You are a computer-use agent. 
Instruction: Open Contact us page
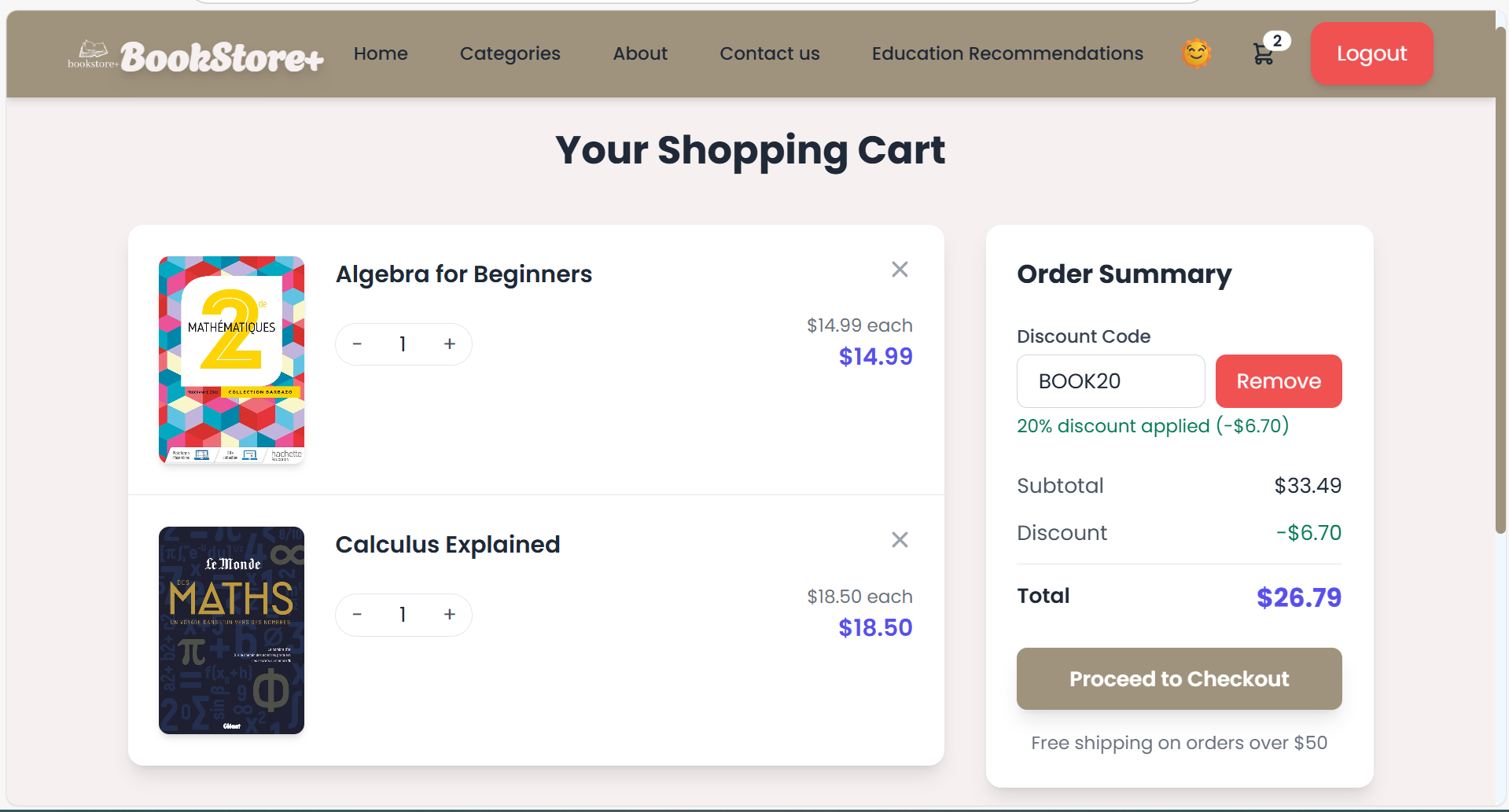pos(770,53)
